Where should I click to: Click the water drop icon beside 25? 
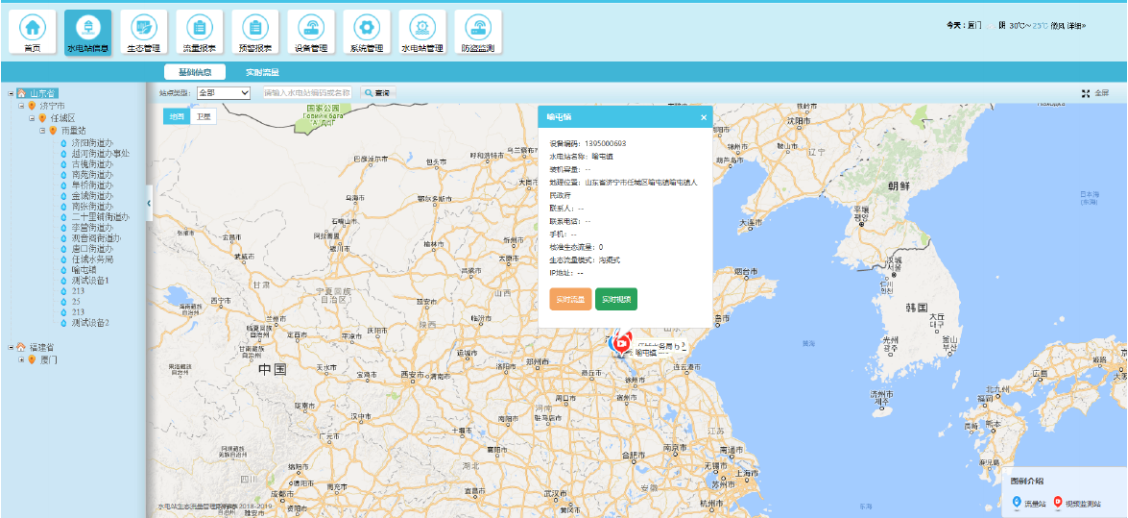(63, 301)
